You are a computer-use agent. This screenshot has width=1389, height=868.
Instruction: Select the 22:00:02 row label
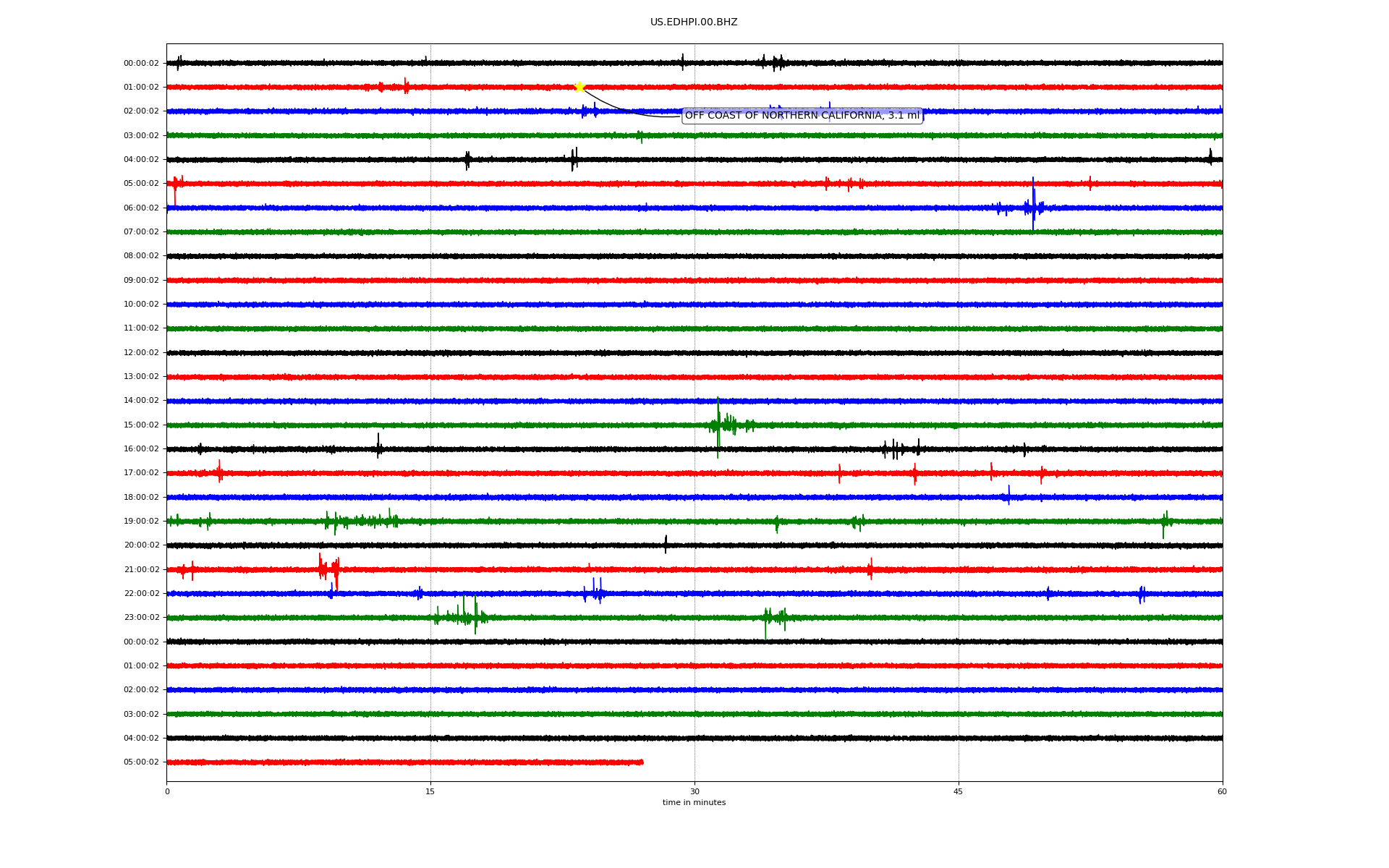(141, 594)
